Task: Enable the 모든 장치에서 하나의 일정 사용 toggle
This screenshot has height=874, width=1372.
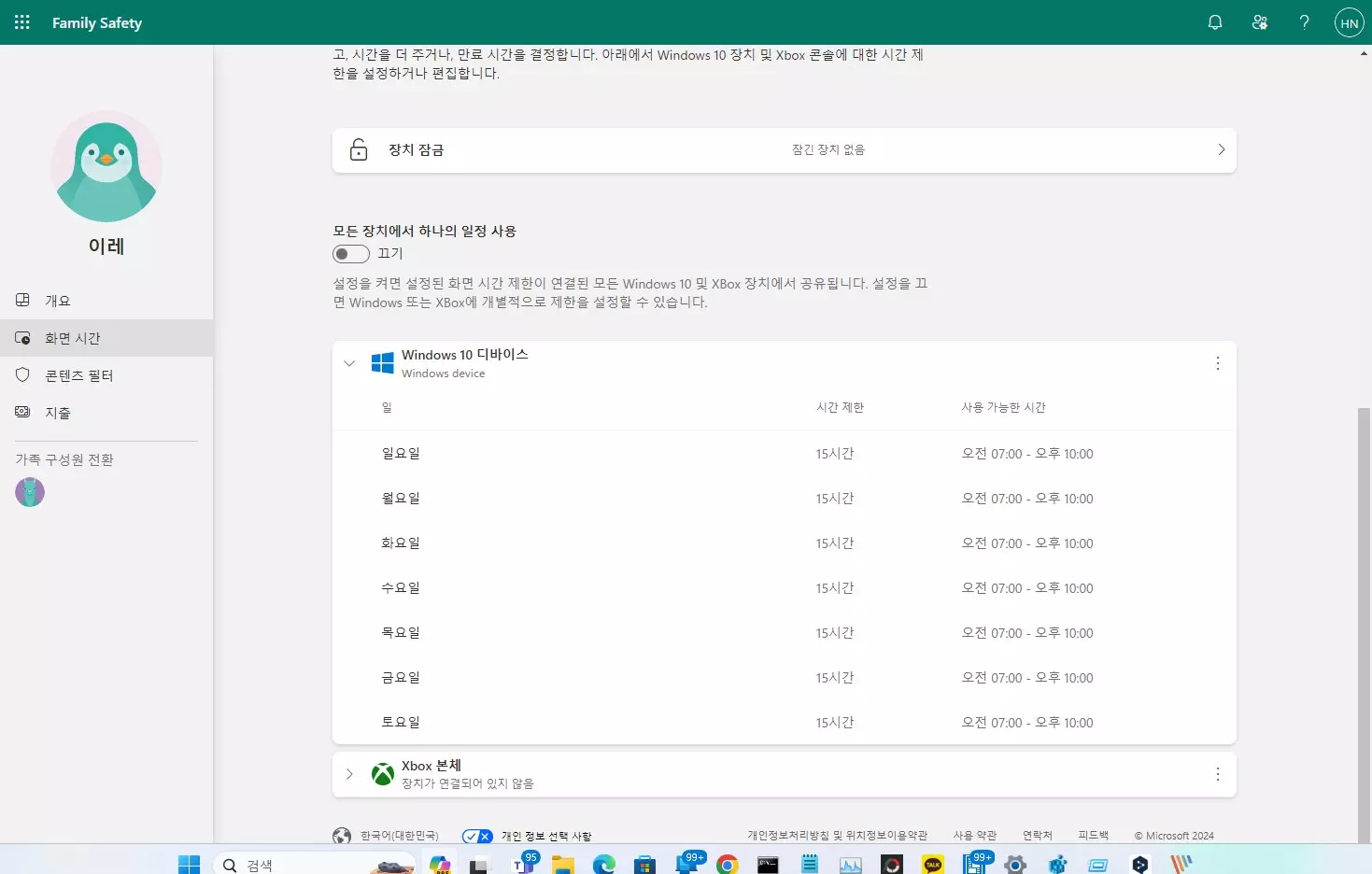Action: tap(350, 253)
